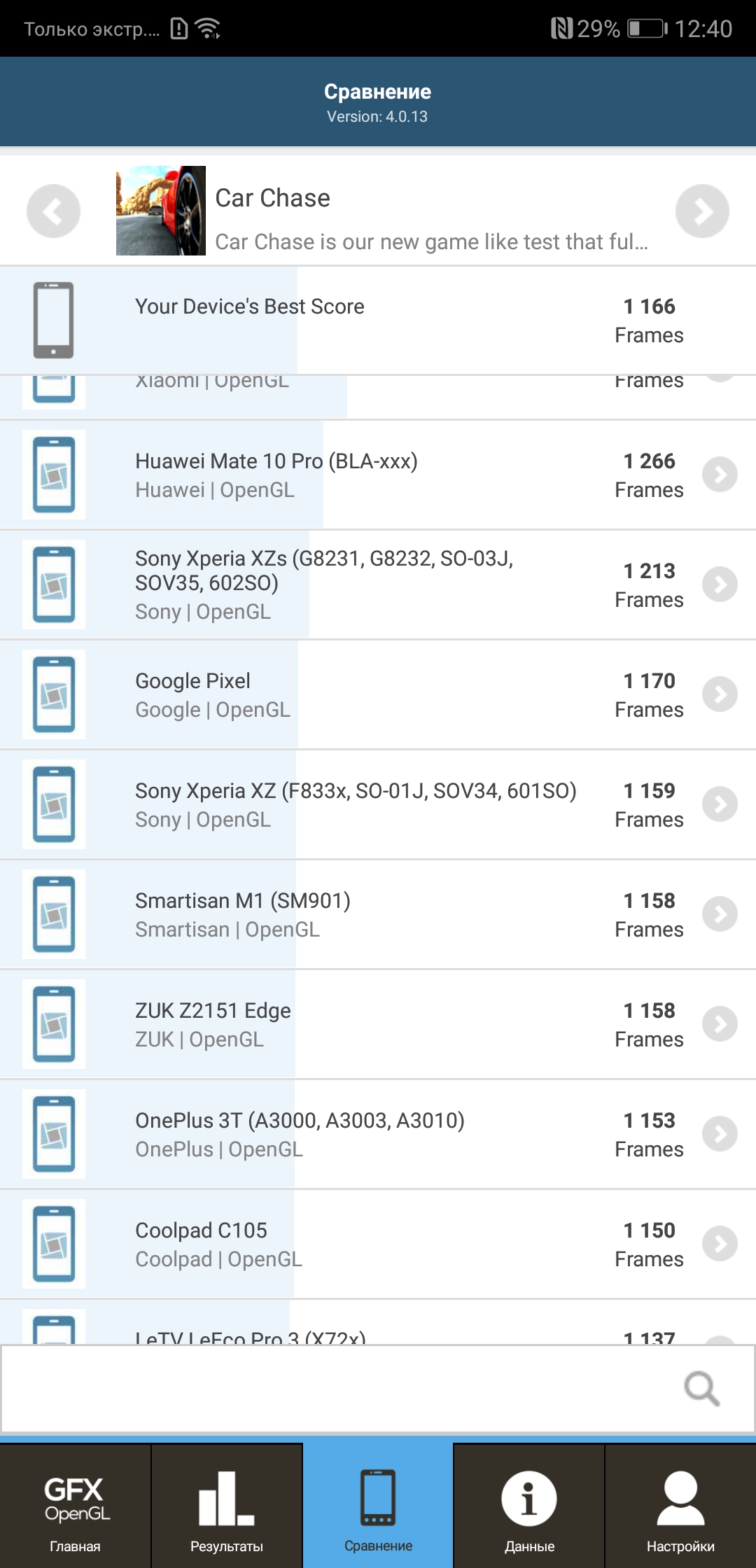Tap Coolpad C105 device icon
Screen dimensions: 756x1568
pos(54,1244)
